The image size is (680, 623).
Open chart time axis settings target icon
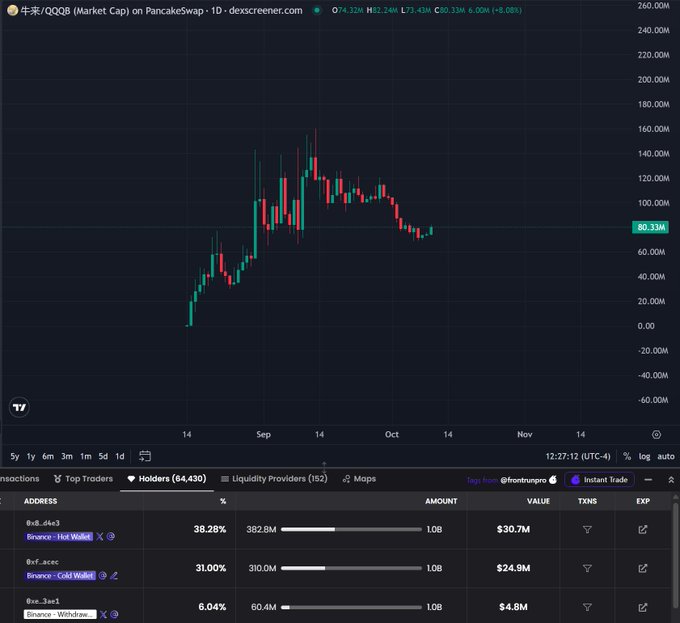click(657, 434)
